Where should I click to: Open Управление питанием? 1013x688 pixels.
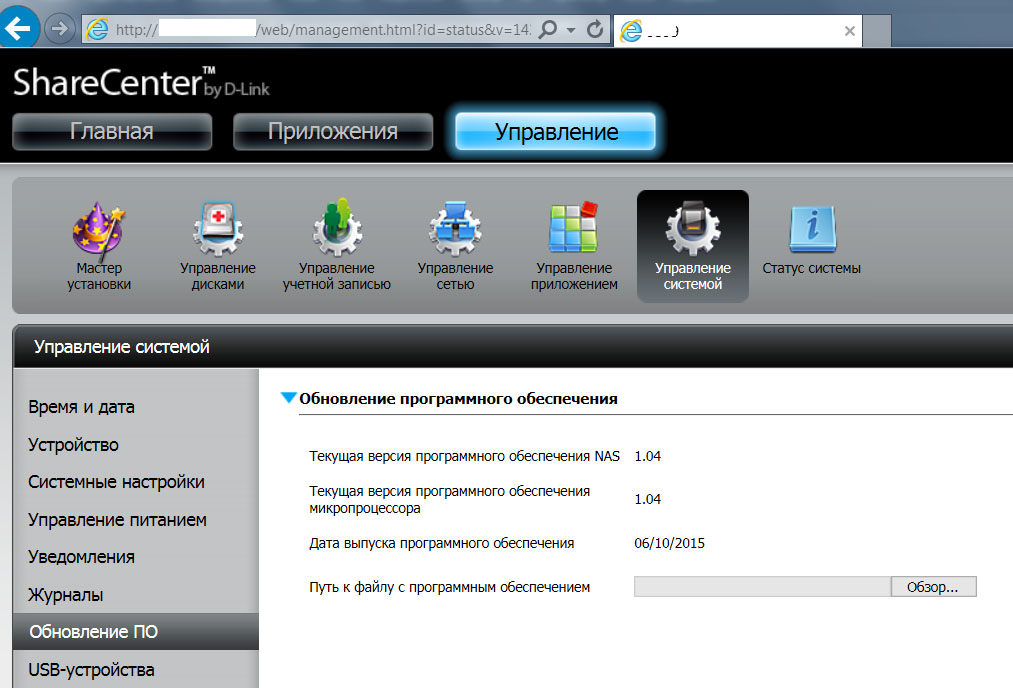(x=117, y=519)
